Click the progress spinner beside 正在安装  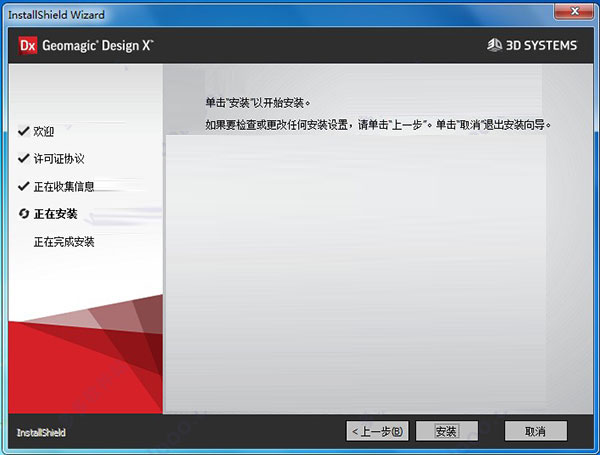pyautogui.click(x=24, y=214)
